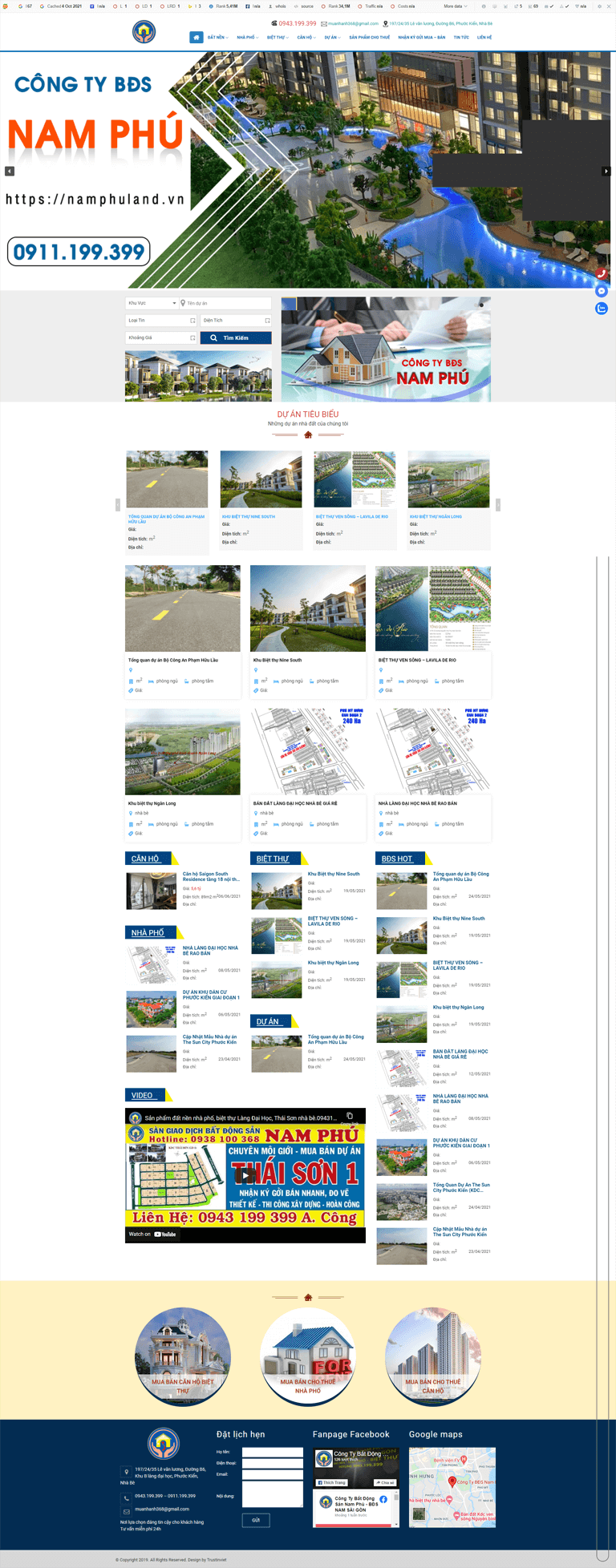Open NHẬN KÝ GỬI MUA - BÁN page
The height and width of the screenshot is (1568, 616).
tap(421, 37)
